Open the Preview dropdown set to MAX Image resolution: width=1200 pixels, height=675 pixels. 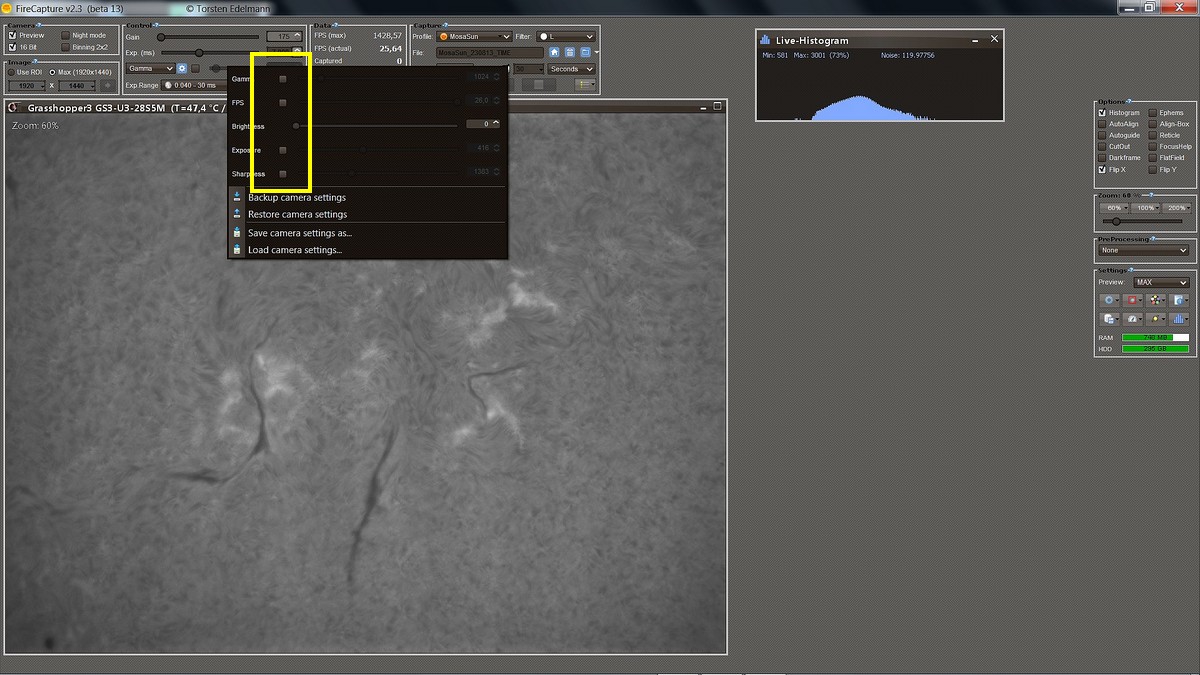1160,282
